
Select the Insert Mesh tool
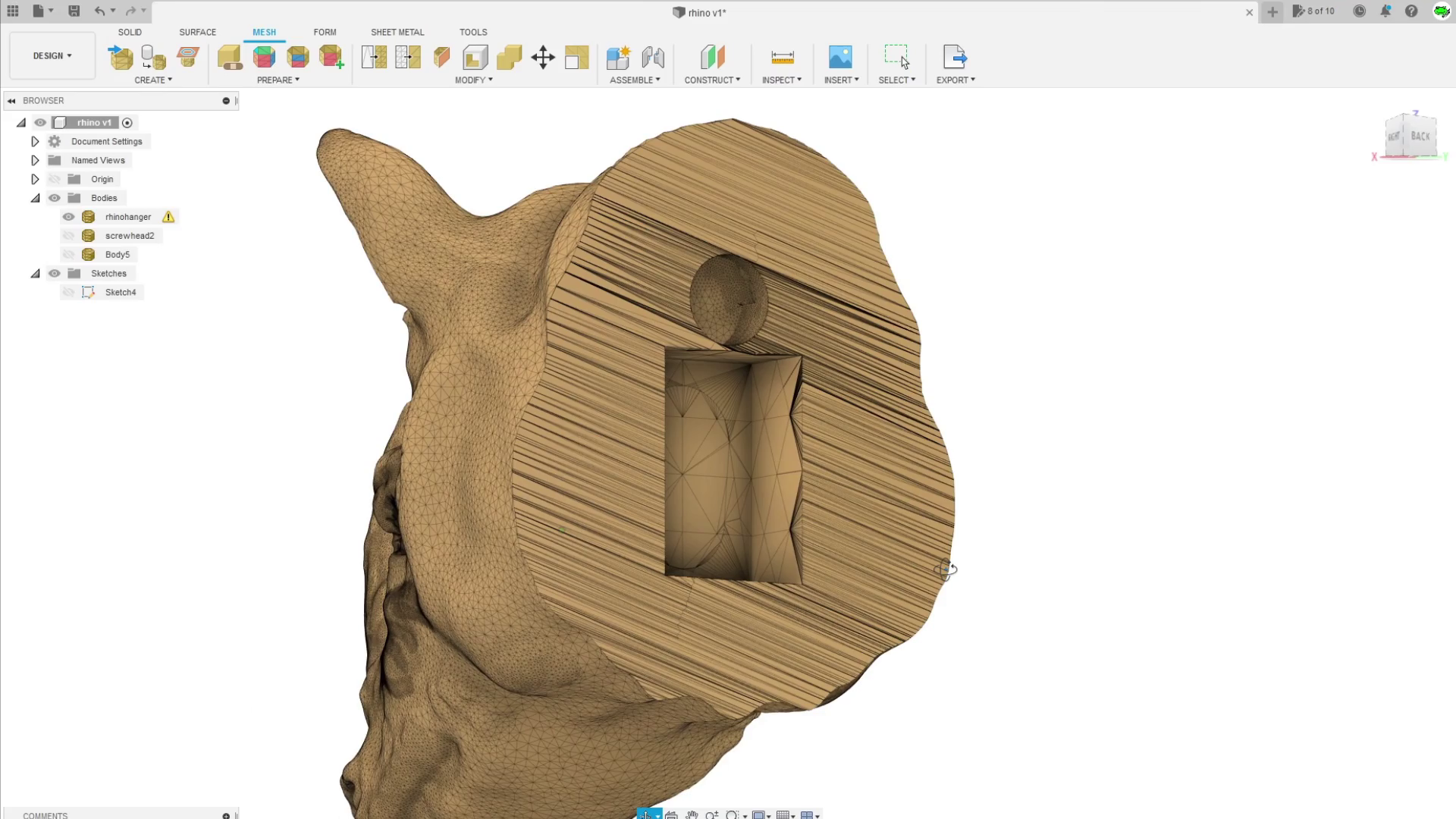click(x=120, y=58)
